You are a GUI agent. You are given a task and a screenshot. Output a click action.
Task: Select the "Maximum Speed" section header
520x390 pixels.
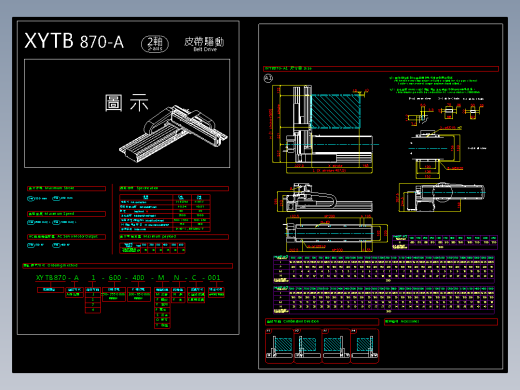click(x=66, y=214)
